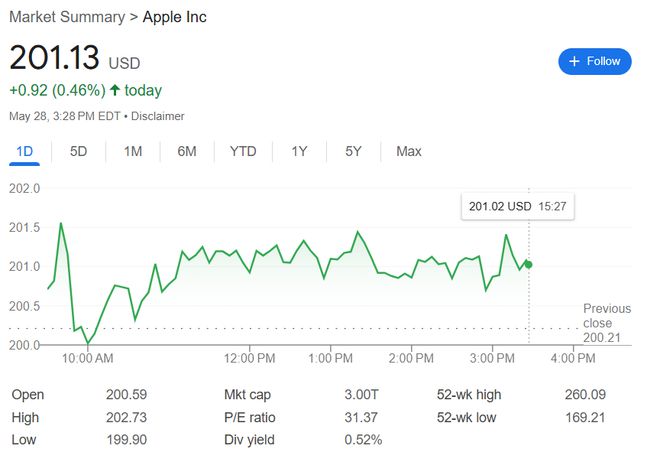The height and width of the screenshot is (462, 660).
Task: Open the YTD chart view
Action: 243,151
